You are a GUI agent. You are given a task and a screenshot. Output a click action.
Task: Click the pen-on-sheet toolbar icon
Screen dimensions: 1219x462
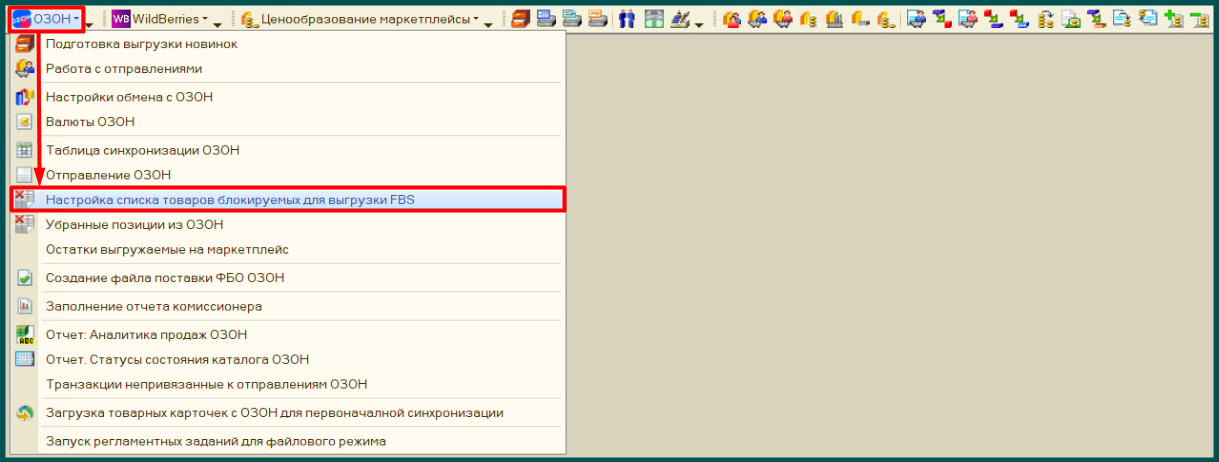coord(680,19)
